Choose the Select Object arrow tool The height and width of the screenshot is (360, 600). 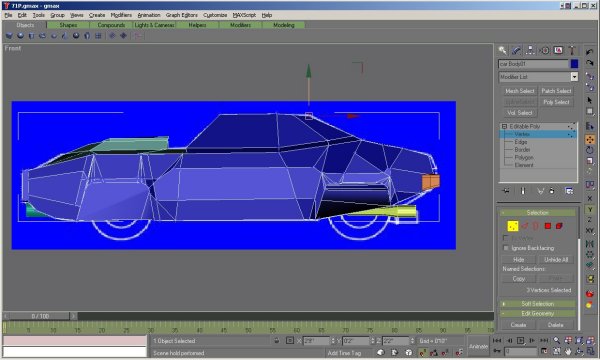[x=590, y=100]
